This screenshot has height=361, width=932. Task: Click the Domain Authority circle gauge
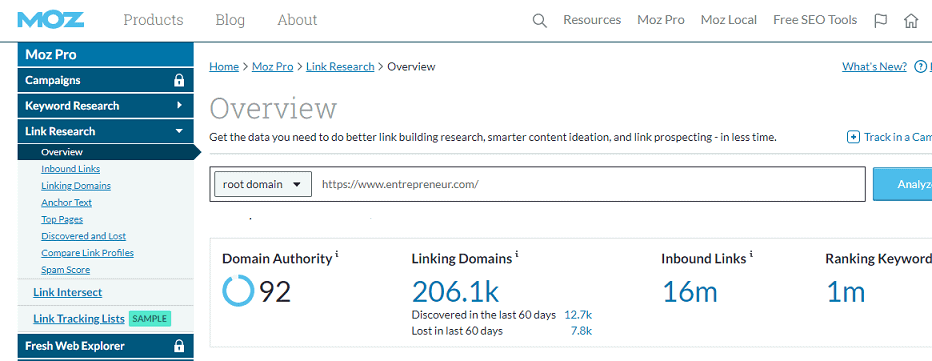238,291
